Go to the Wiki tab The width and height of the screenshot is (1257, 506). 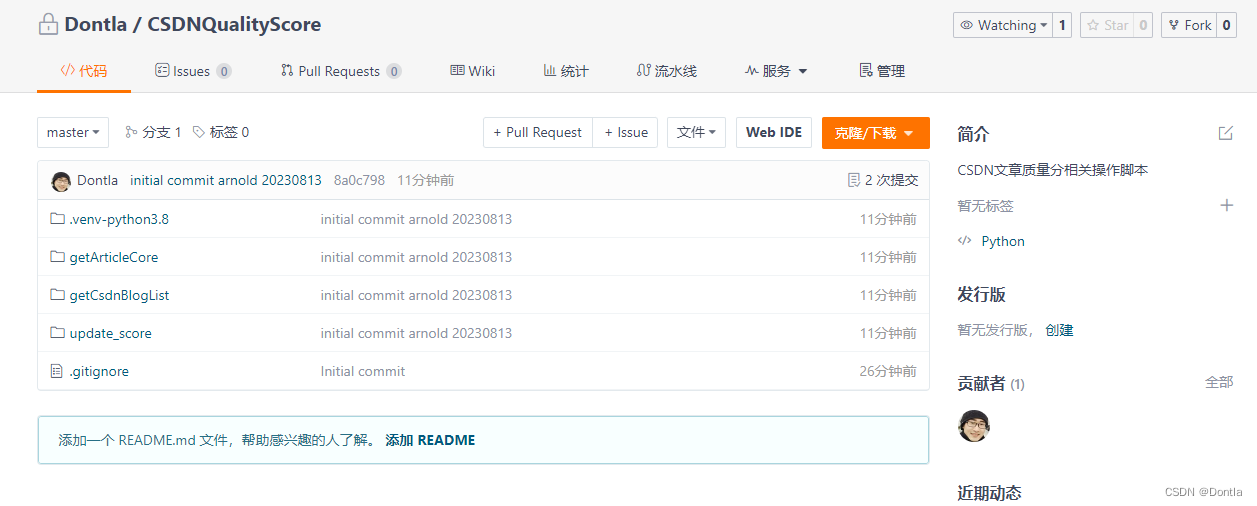(x=473, y=71)
